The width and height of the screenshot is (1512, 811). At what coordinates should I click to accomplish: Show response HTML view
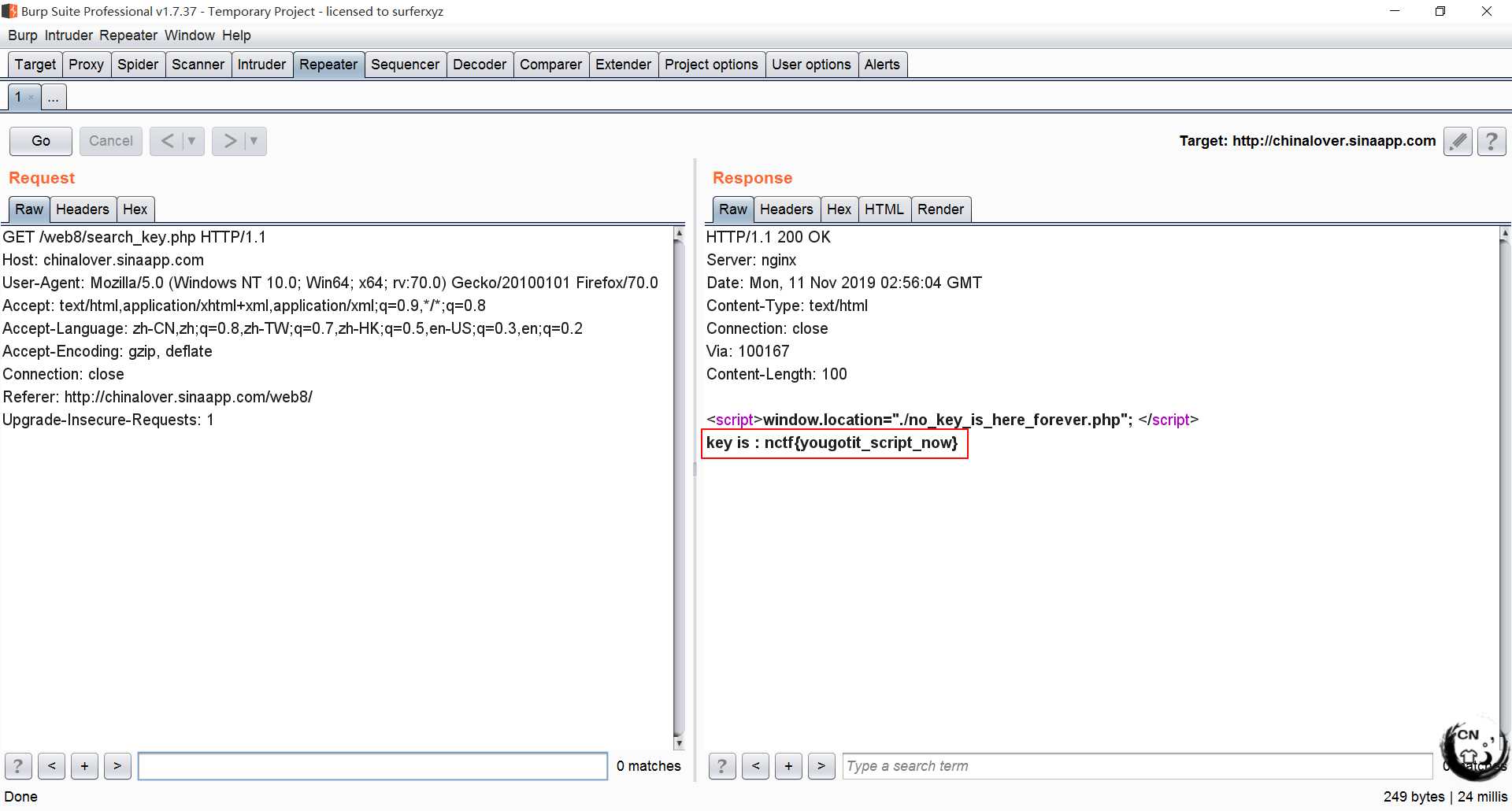(x=884, y=209)
